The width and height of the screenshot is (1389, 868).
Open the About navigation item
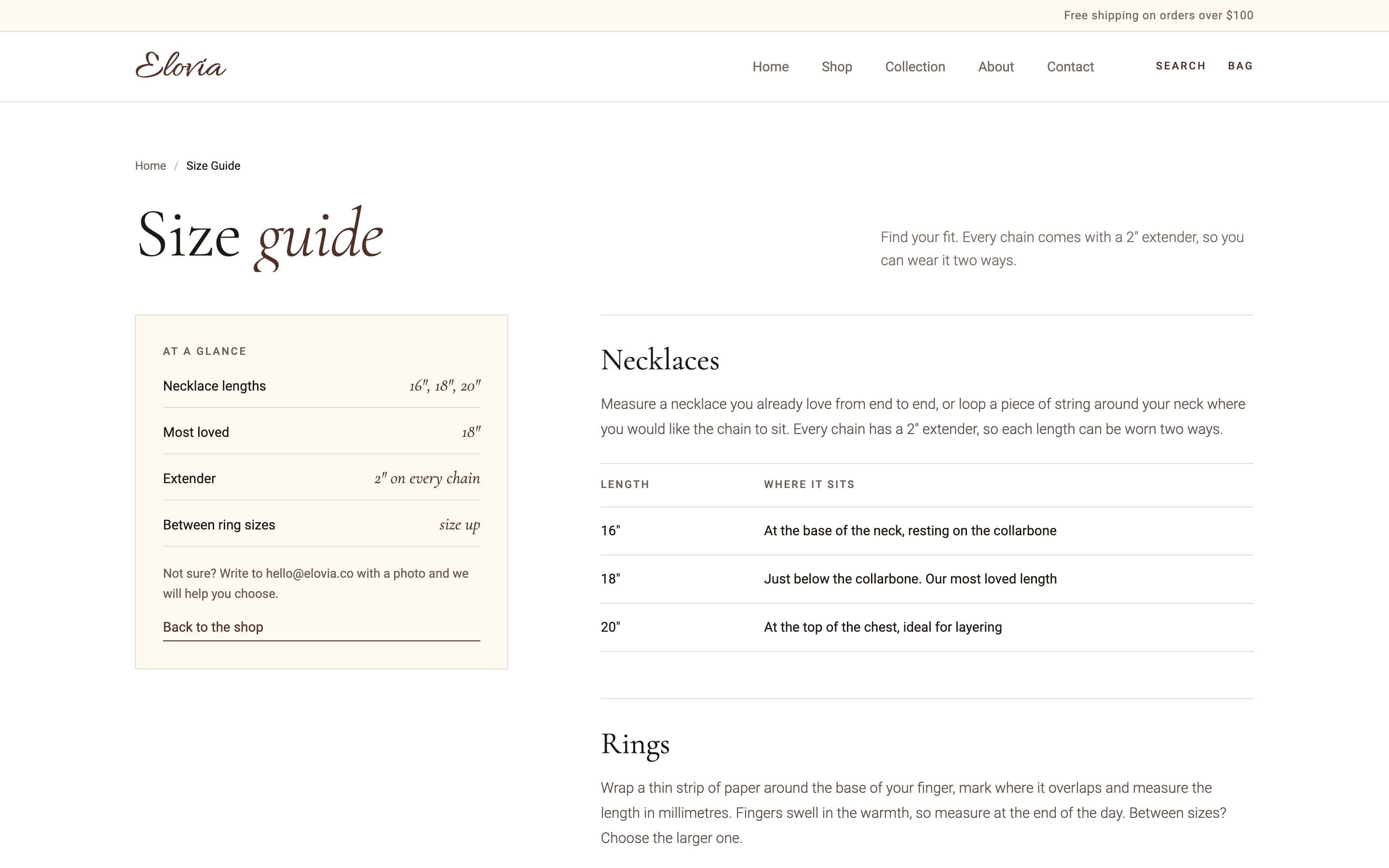pos(996,67)
